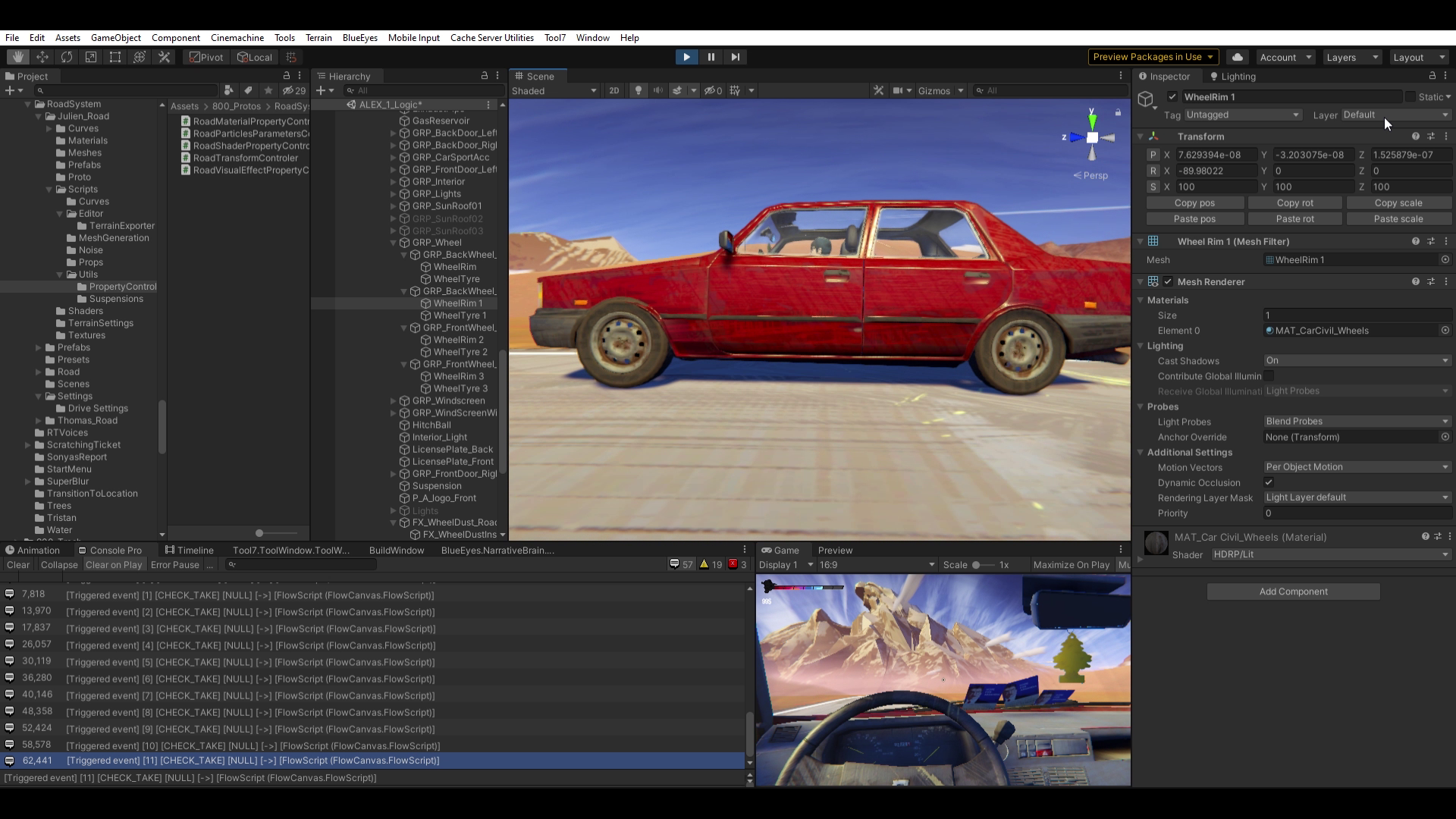Click the Play button
1456x819 pixels.
pyautogui.click(x=686, y=57)
